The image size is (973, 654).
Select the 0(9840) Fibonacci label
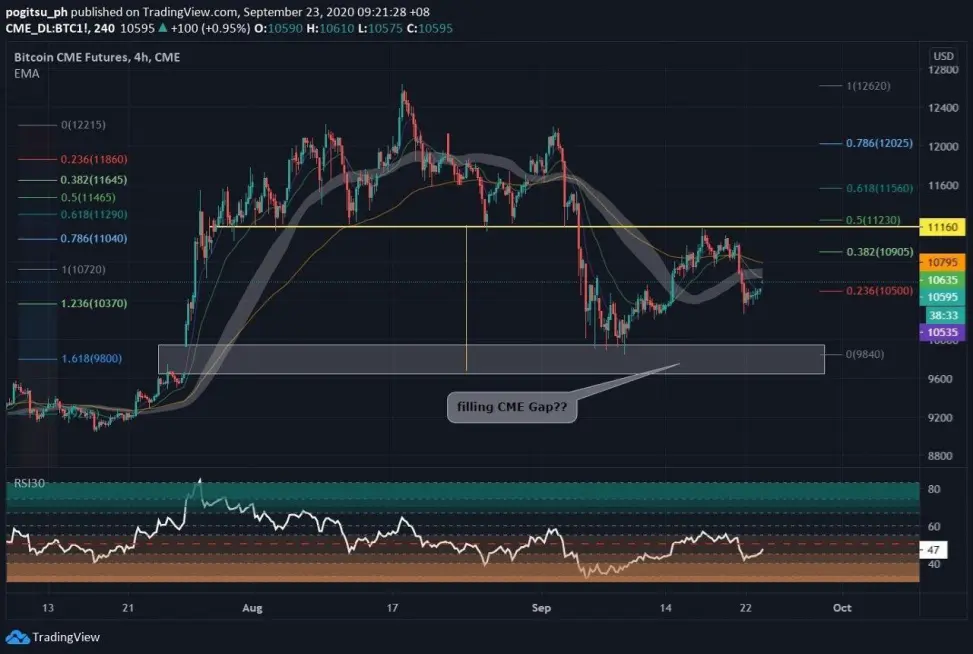[865, 354]
